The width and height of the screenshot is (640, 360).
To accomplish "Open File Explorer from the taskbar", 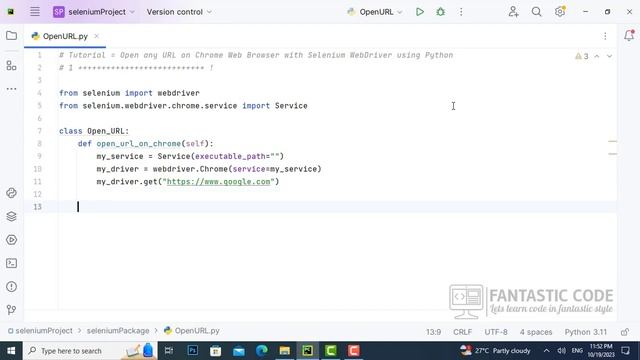I will 285,351.
